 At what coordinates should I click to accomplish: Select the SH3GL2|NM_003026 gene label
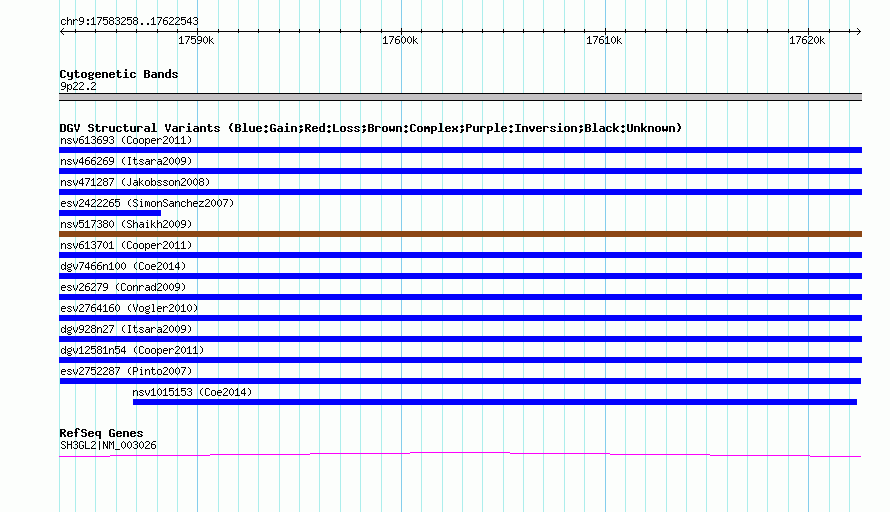[x=108, y=446]
